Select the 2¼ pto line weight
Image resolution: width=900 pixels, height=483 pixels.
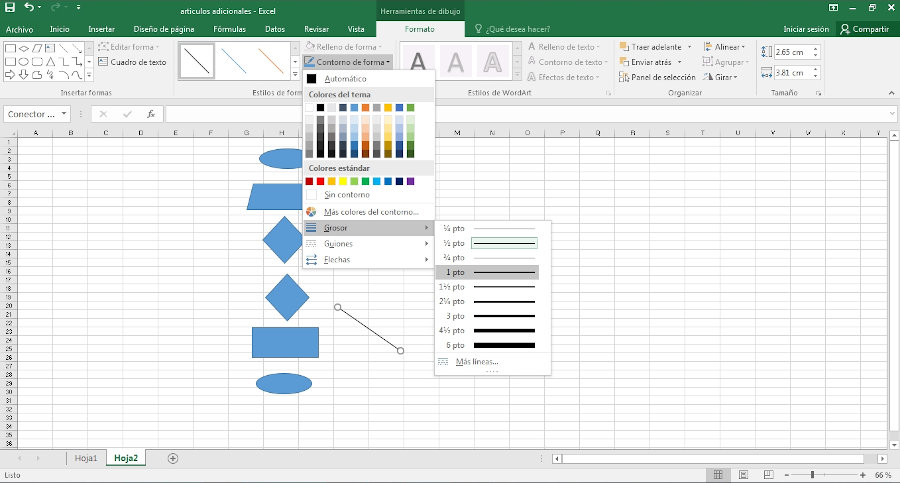tap(488, 302)
